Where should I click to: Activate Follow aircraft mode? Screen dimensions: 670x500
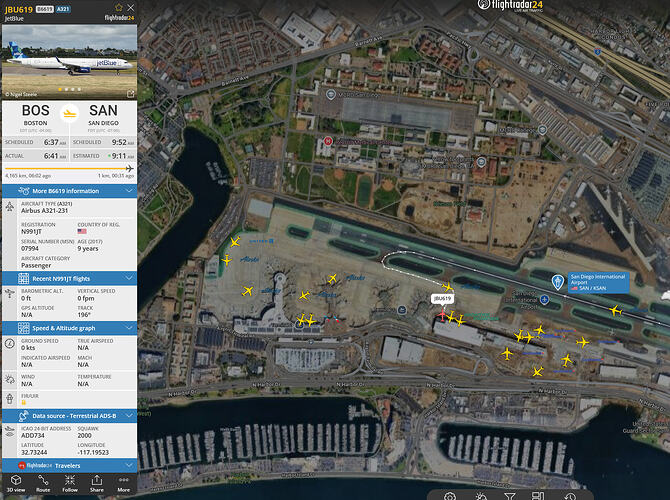pos(70,483)
